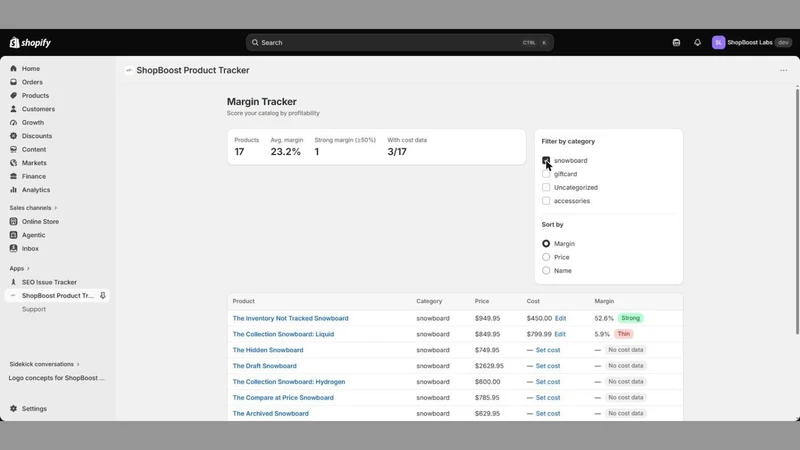
Task: Open the Analytics bar chart icon
Action: click(13, 190)
